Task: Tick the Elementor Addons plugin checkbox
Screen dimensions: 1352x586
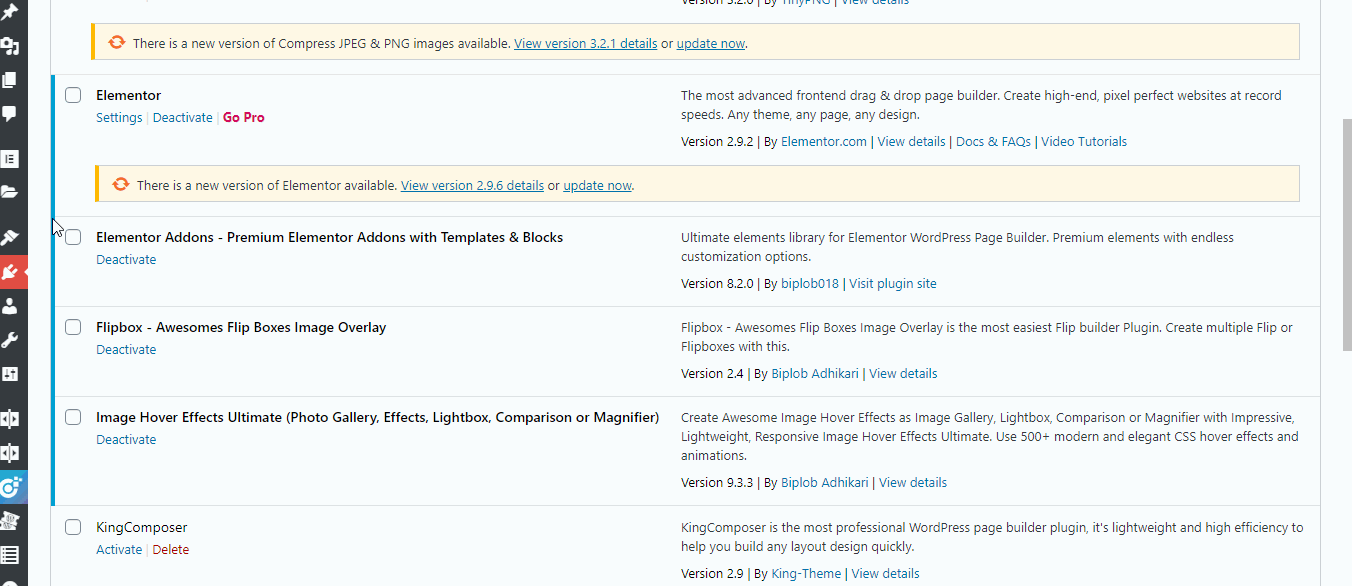Action: pos(73,237)
